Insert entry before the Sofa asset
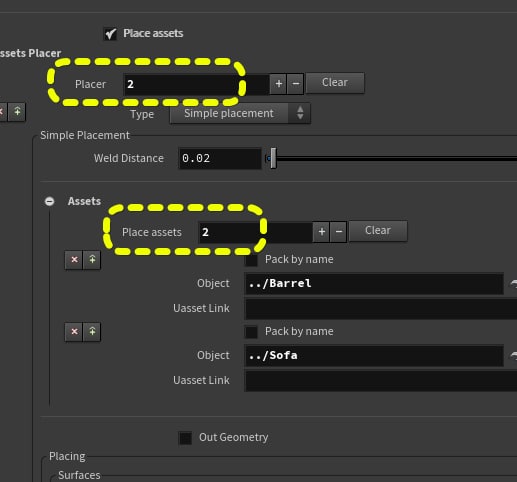The image size is (517, 482). [92, 332]
